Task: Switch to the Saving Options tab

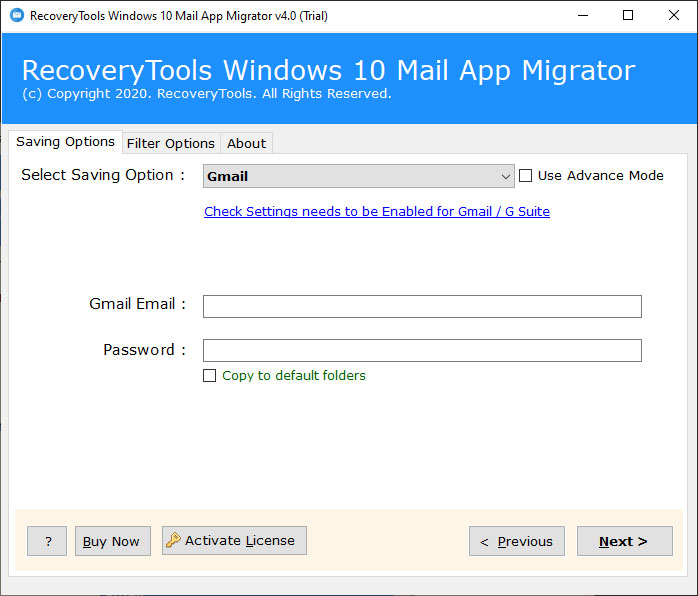Action: (65, 142)
